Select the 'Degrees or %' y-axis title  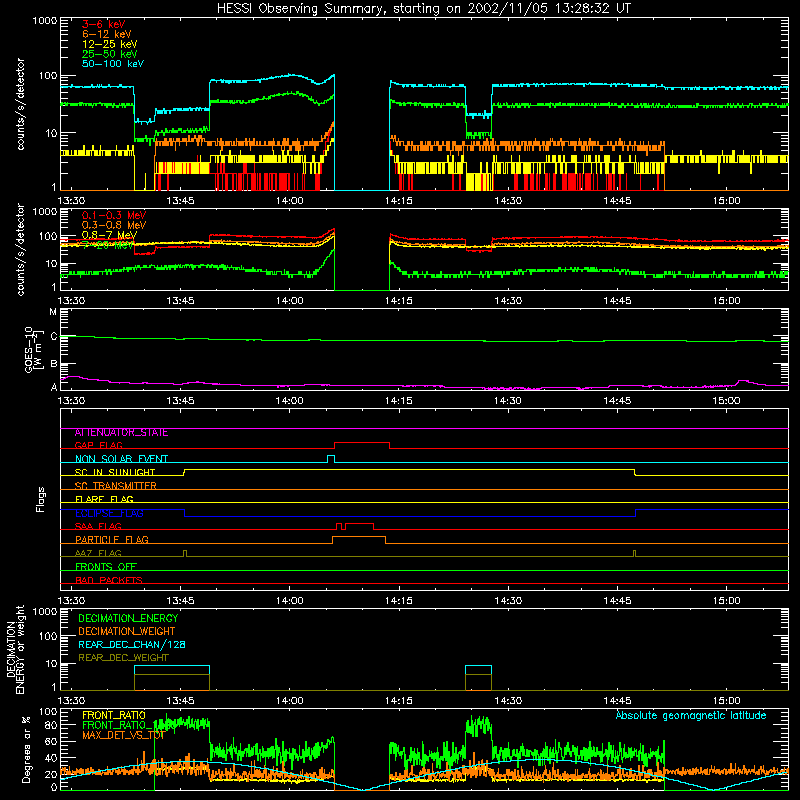26,749
